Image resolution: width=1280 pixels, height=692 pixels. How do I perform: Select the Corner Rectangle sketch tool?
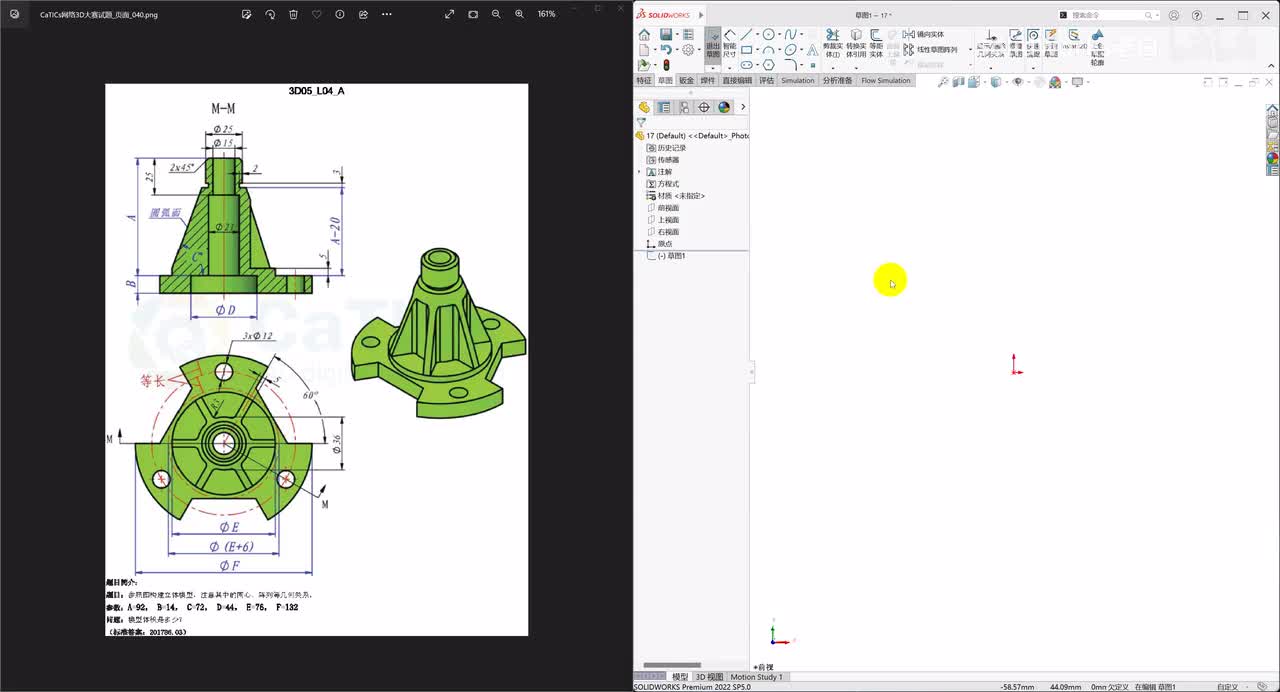pos(746,50)
